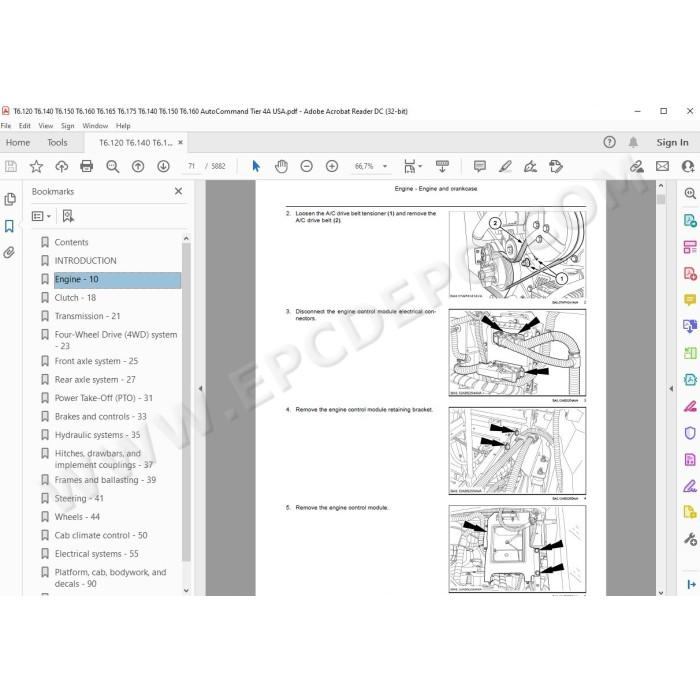Viewport: 700px width, 700px height.
Task: Click the current page number field
Action: [x=192, y=167]
